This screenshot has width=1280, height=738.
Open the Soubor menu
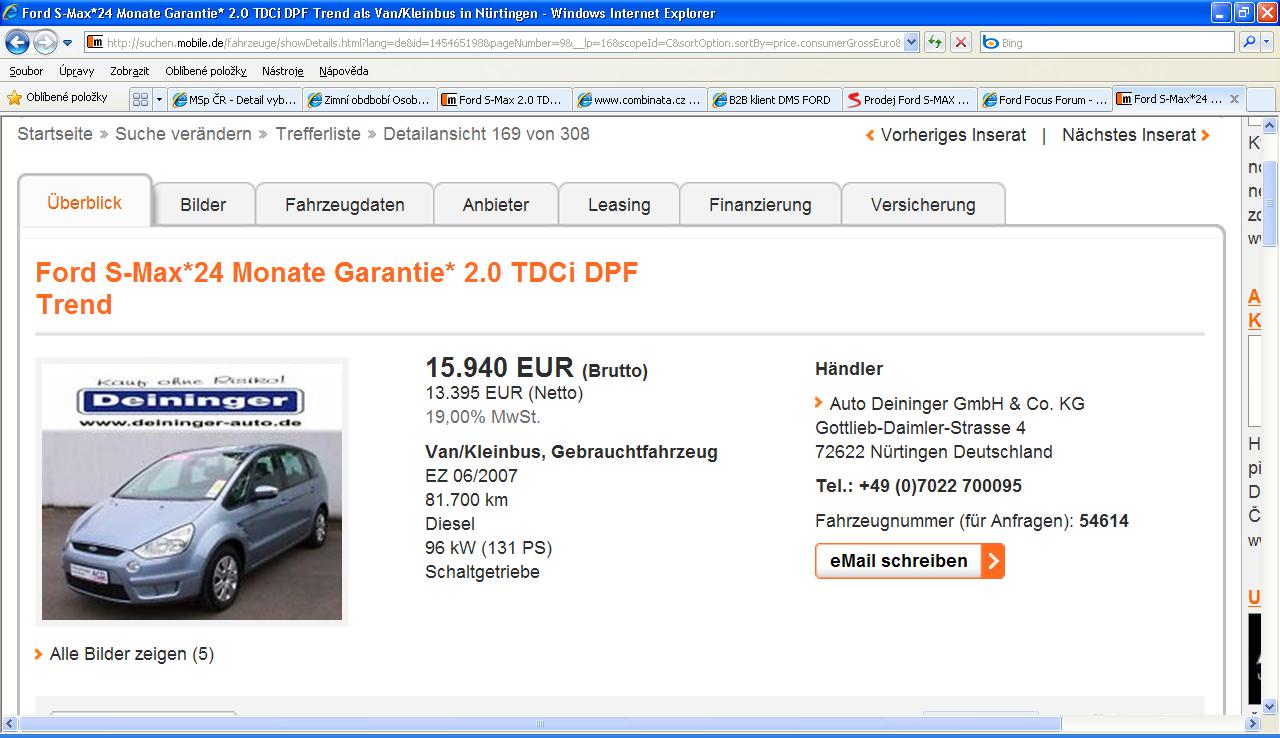pos(26,71)
